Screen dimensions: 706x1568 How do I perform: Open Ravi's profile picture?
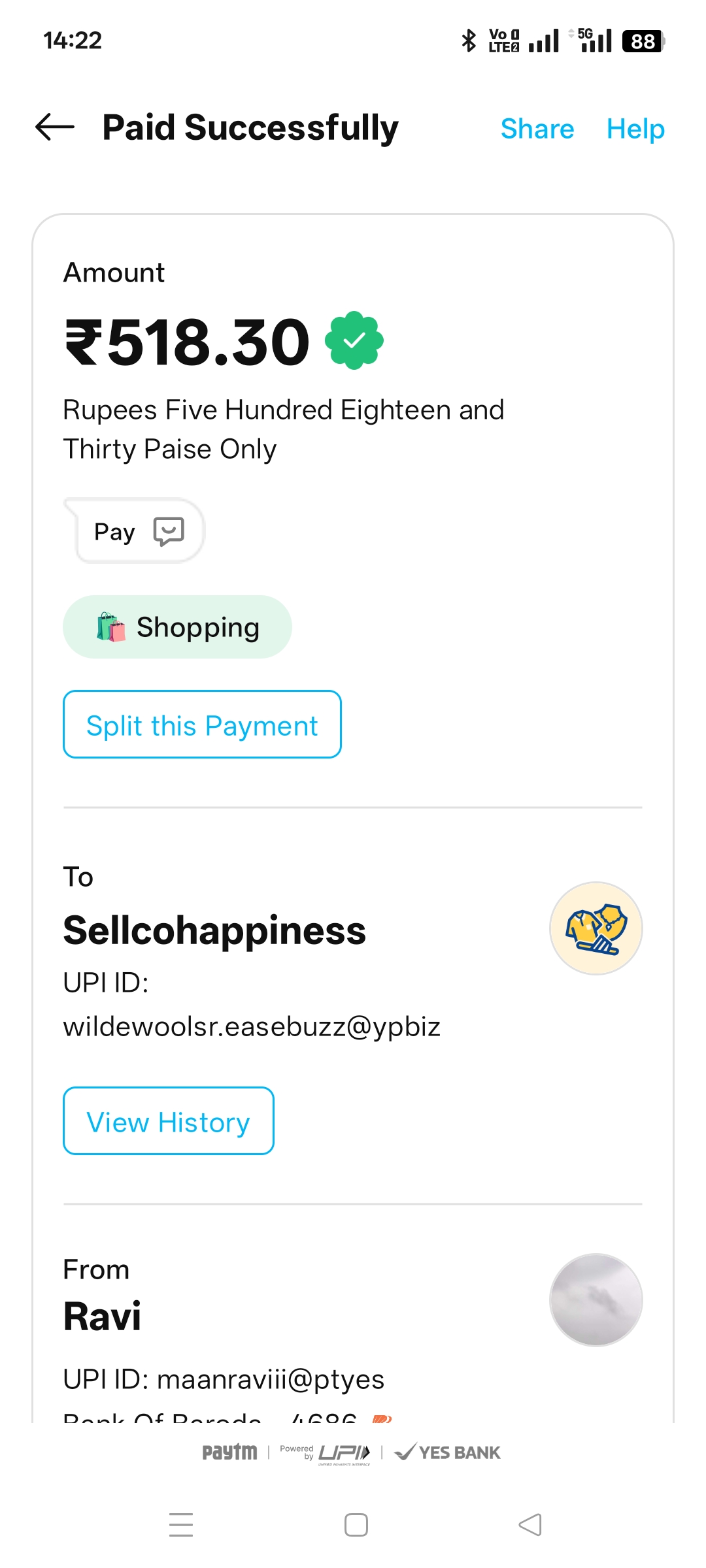(596, 1300)
